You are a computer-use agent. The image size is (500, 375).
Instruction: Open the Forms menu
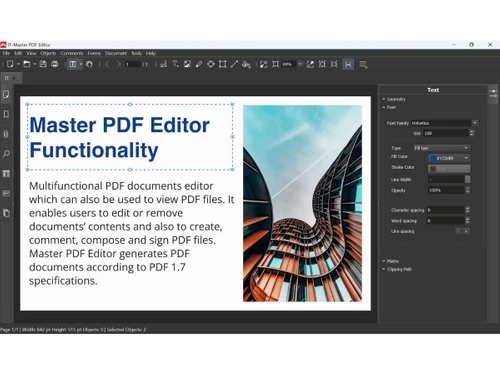94,53
